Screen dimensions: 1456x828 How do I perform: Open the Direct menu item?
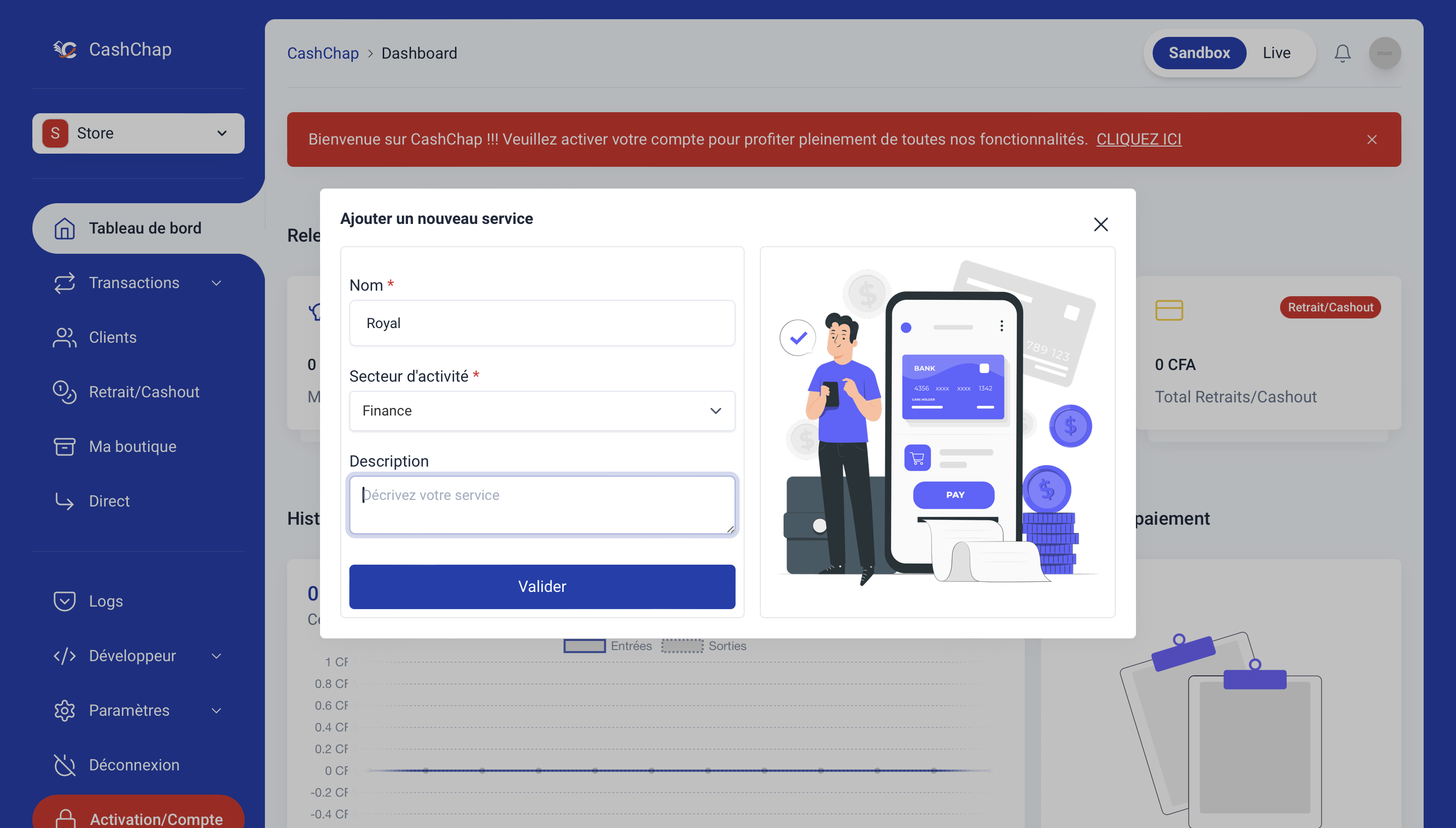[x=109, y=501]
